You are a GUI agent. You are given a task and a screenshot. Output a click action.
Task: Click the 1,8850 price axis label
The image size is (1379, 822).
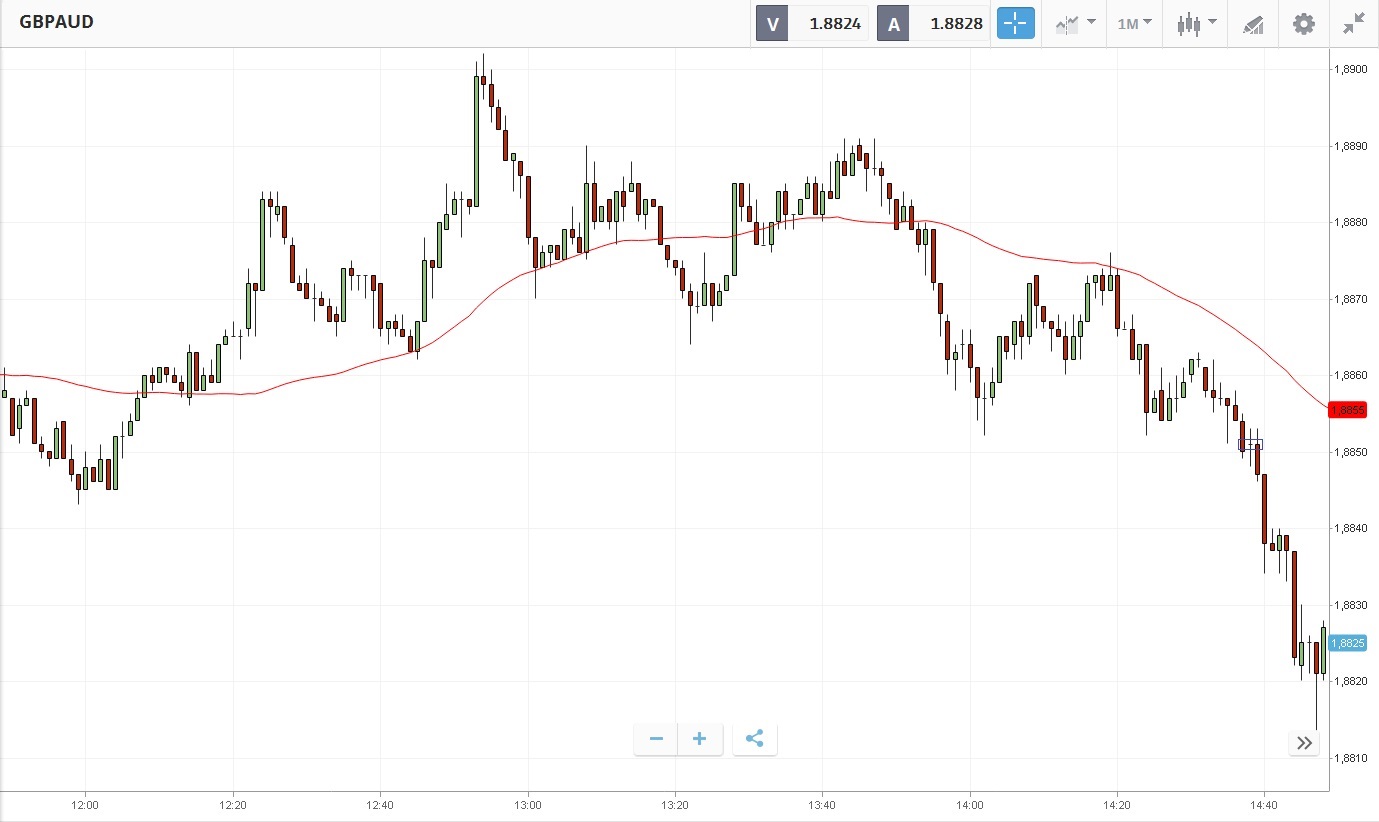point(1350,452)
